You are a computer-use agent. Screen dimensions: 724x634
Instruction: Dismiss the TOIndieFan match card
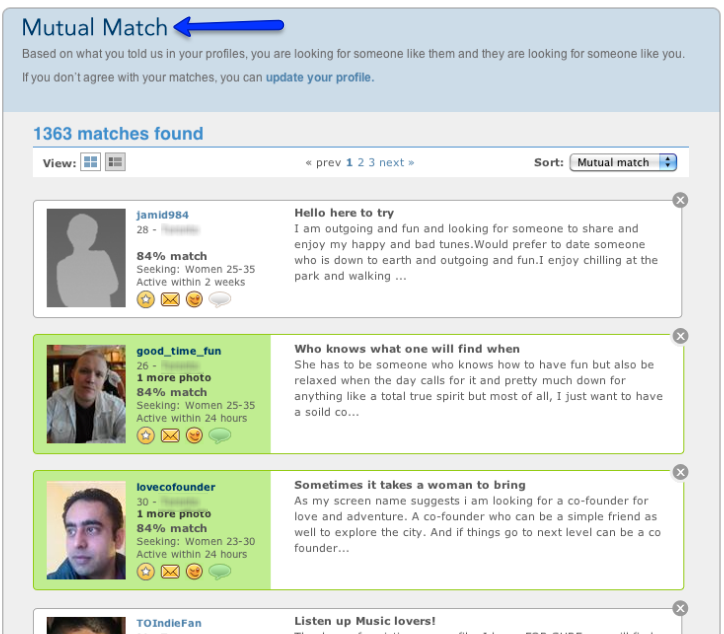680,608
